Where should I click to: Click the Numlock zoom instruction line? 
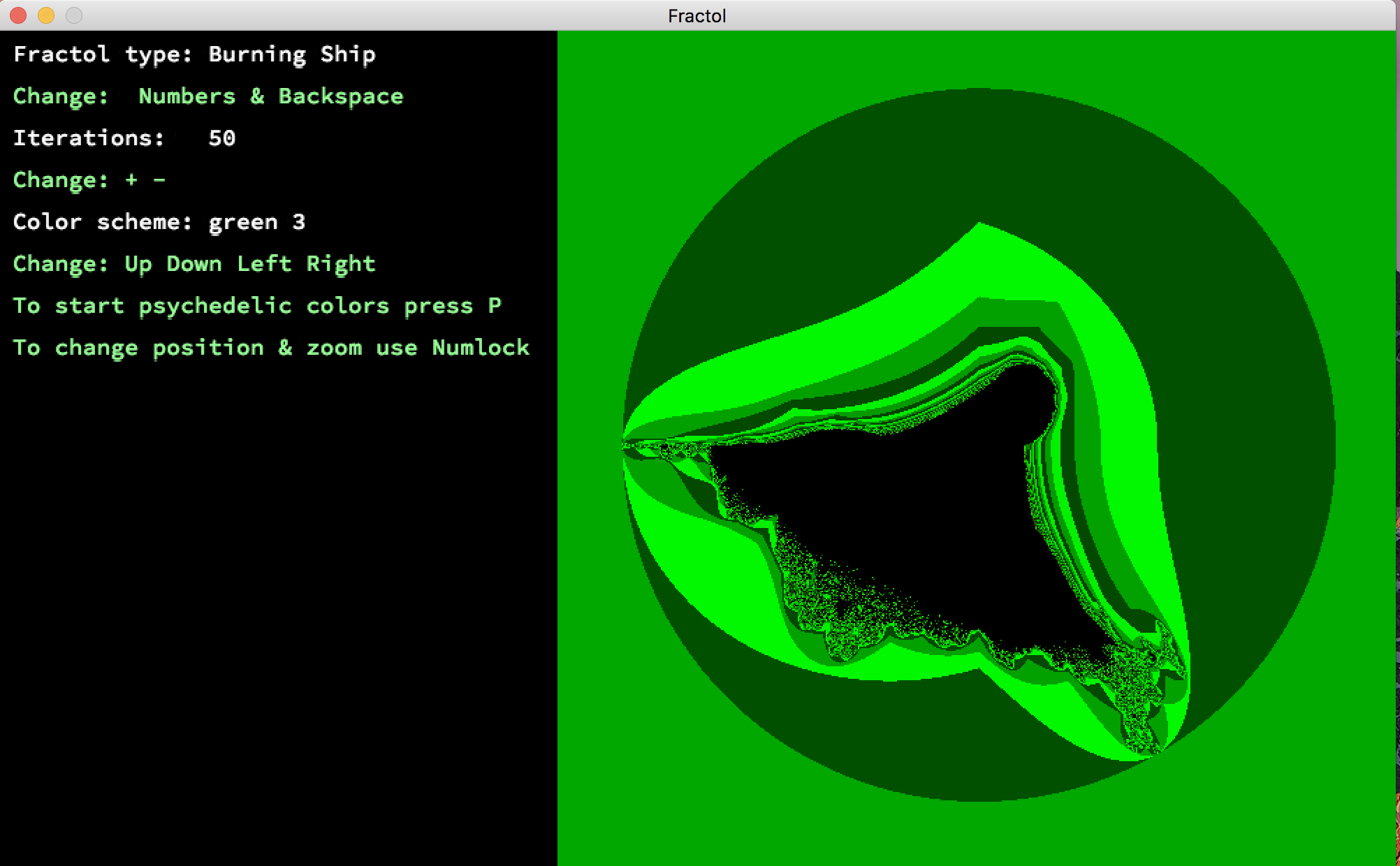tap(270, 348)
